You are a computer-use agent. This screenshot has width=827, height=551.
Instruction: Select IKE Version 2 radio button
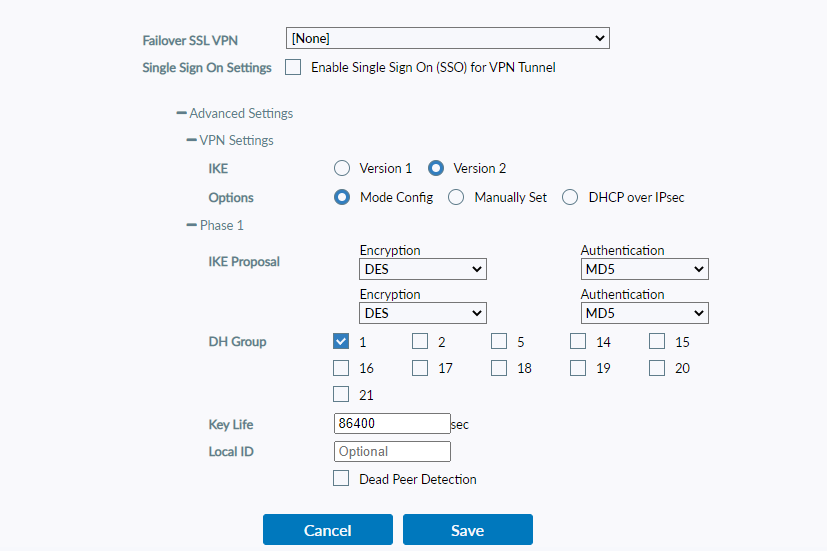[436, 168]
